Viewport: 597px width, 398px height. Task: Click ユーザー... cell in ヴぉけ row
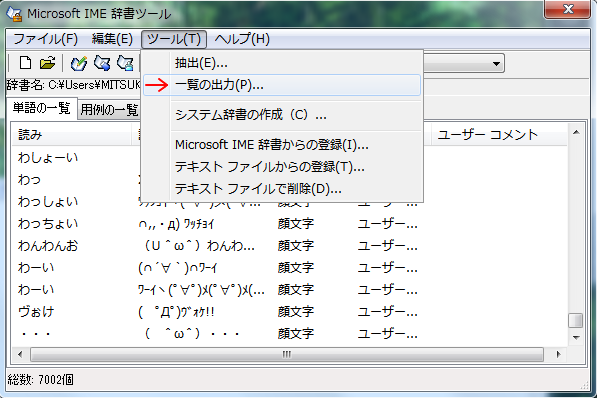387,312
